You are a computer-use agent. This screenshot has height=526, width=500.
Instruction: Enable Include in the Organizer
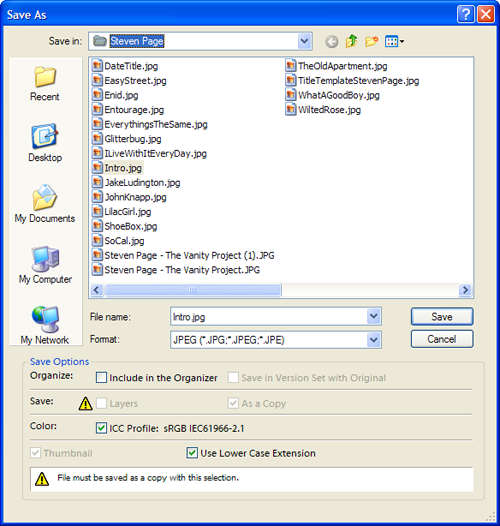click(101, 378)
